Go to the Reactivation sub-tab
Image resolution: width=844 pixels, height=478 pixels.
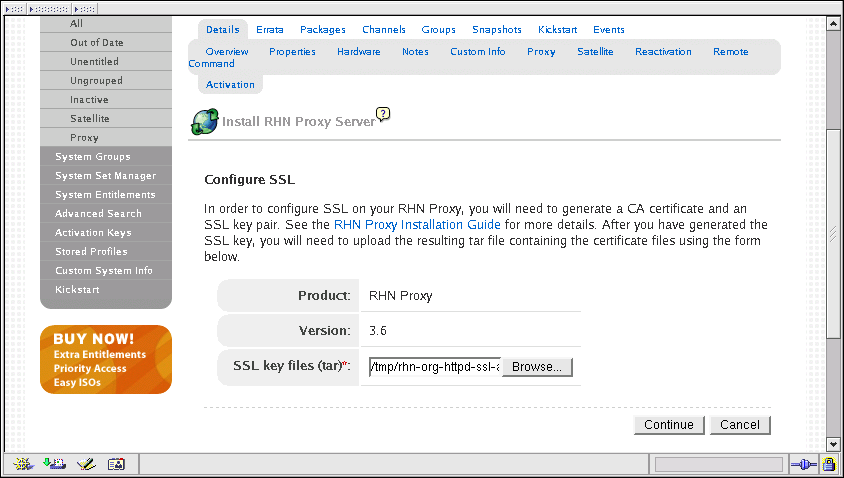[x=663, y=52]
